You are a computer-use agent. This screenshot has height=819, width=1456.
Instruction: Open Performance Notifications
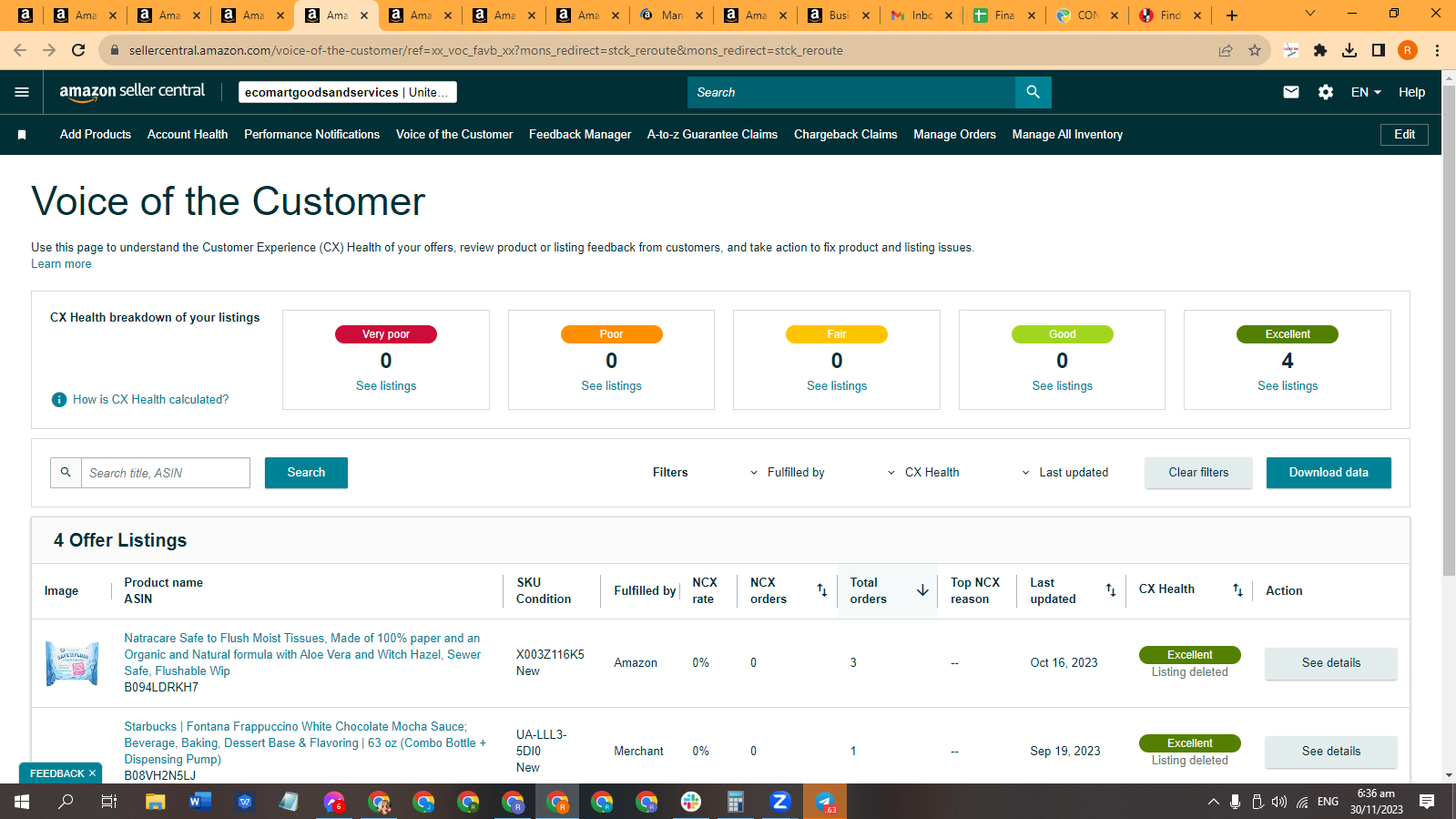[x=311, y=135]
